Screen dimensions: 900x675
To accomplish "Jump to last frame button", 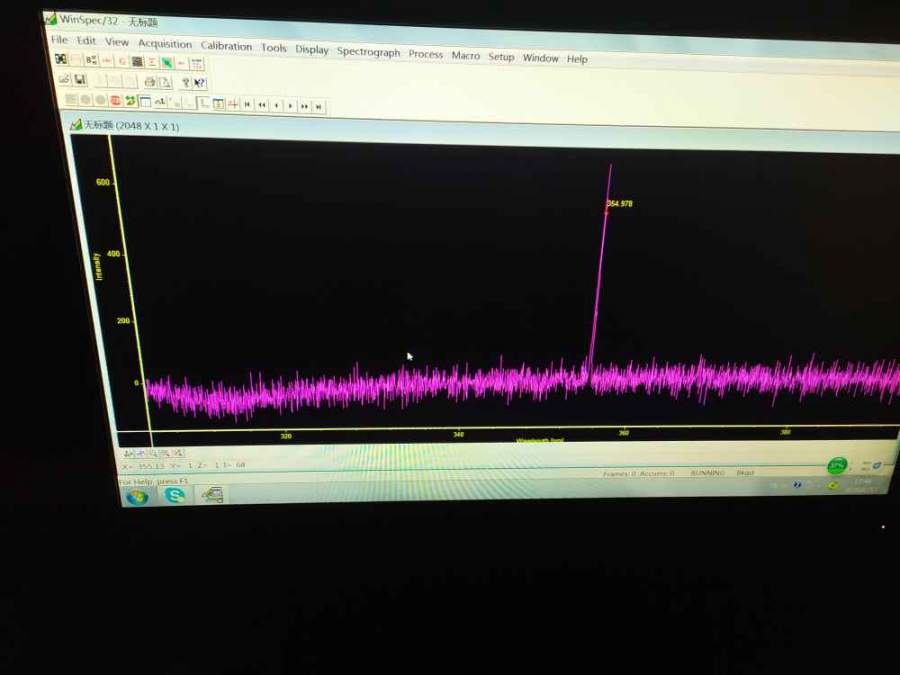I will coord(318,107).
